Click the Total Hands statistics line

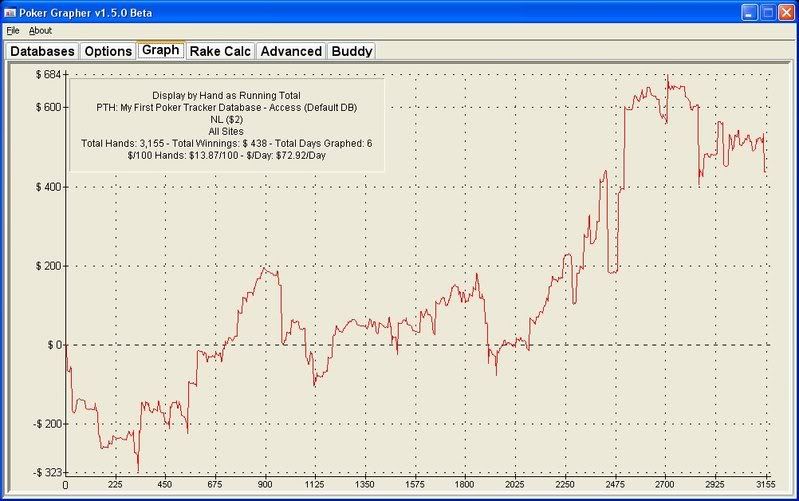coord(226,144)
